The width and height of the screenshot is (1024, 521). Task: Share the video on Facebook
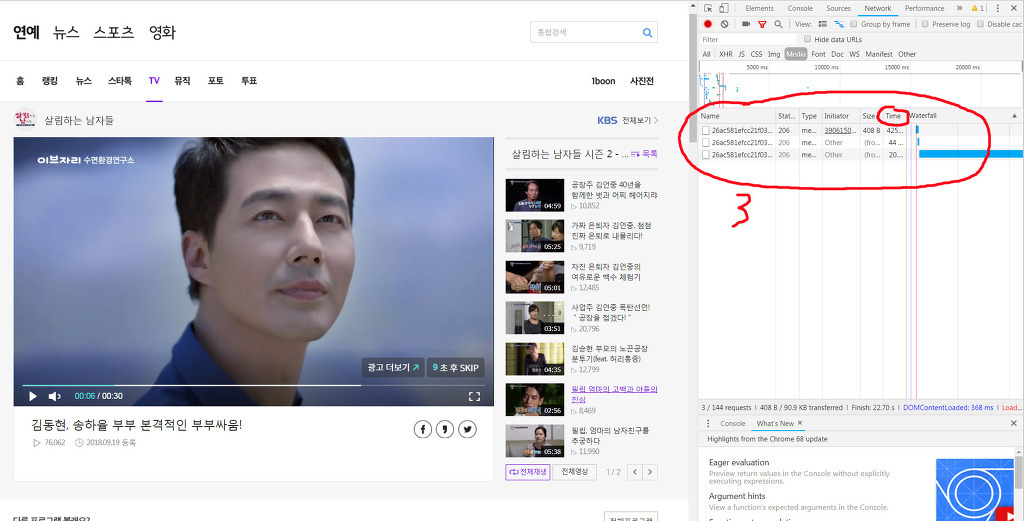(423, 430)
